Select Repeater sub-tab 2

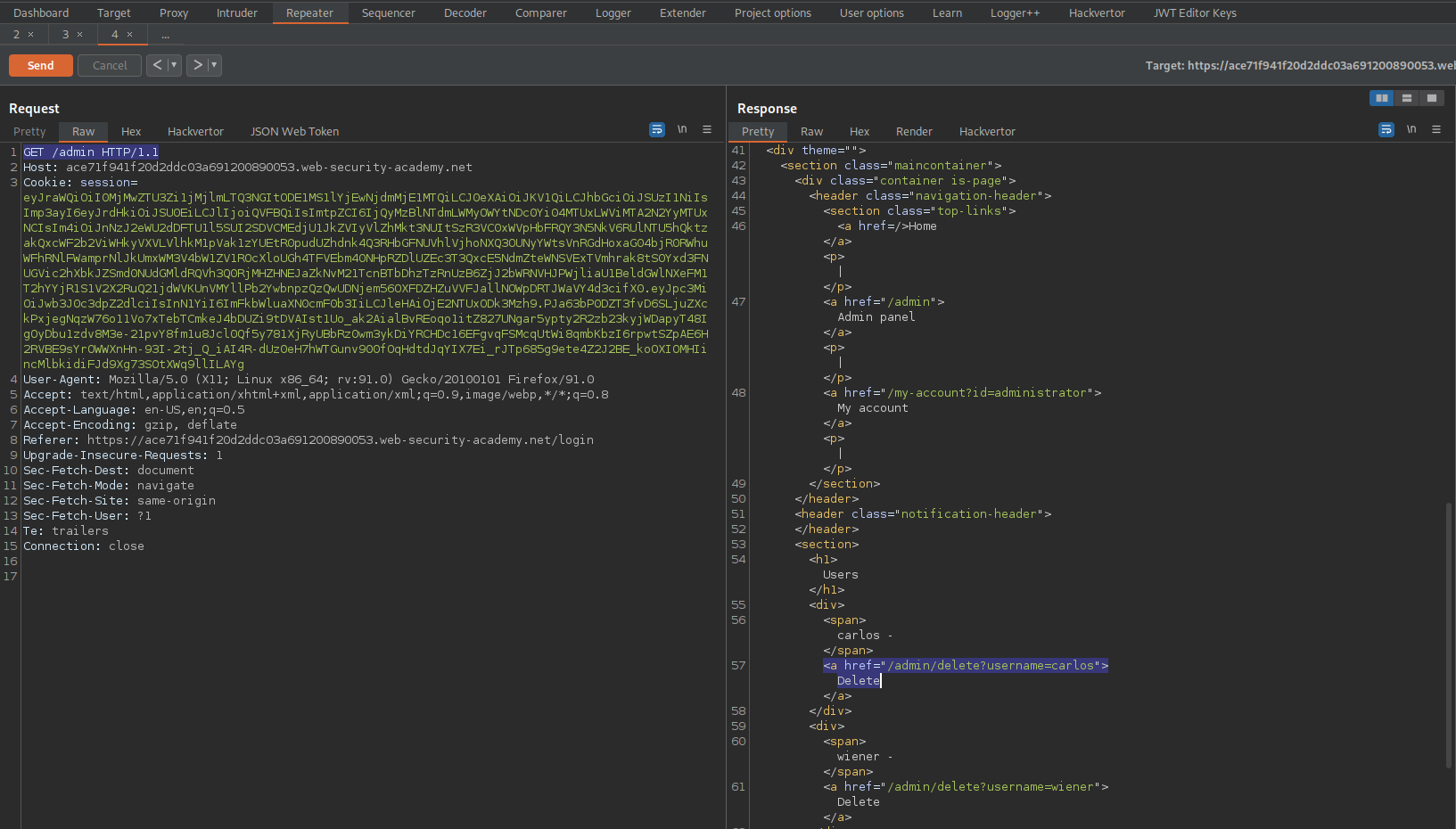pos(16,35)
